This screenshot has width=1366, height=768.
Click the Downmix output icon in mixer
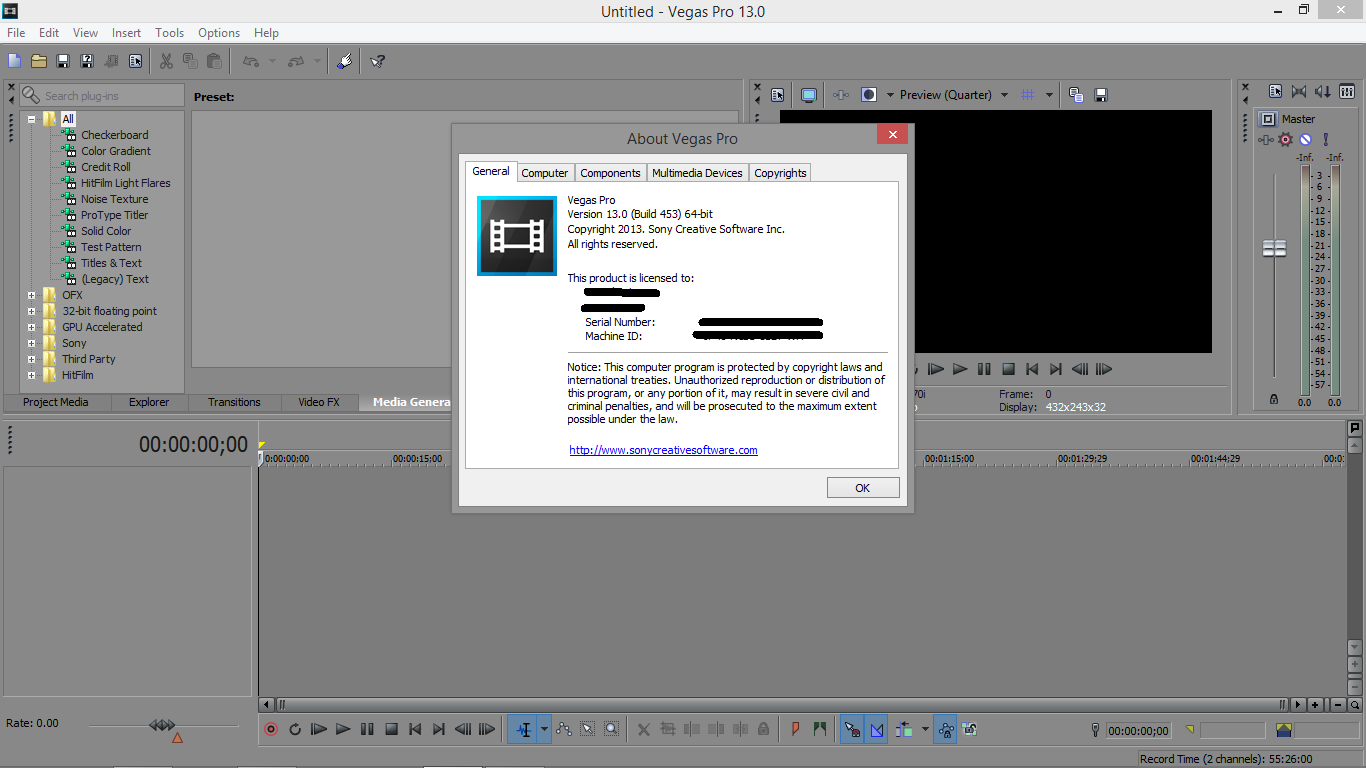(x=1299, y=91)
